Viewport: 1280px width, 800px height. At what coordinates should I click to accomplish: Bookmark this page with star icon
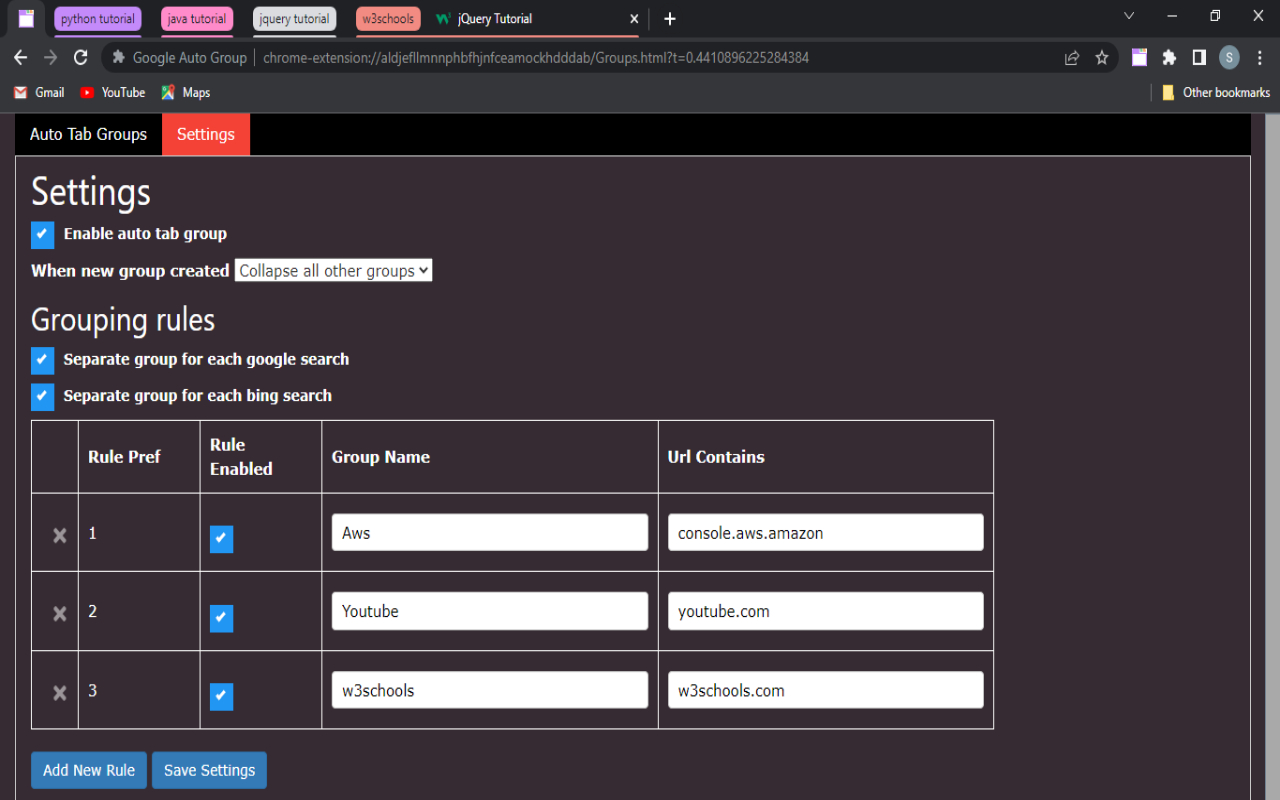1102,58
